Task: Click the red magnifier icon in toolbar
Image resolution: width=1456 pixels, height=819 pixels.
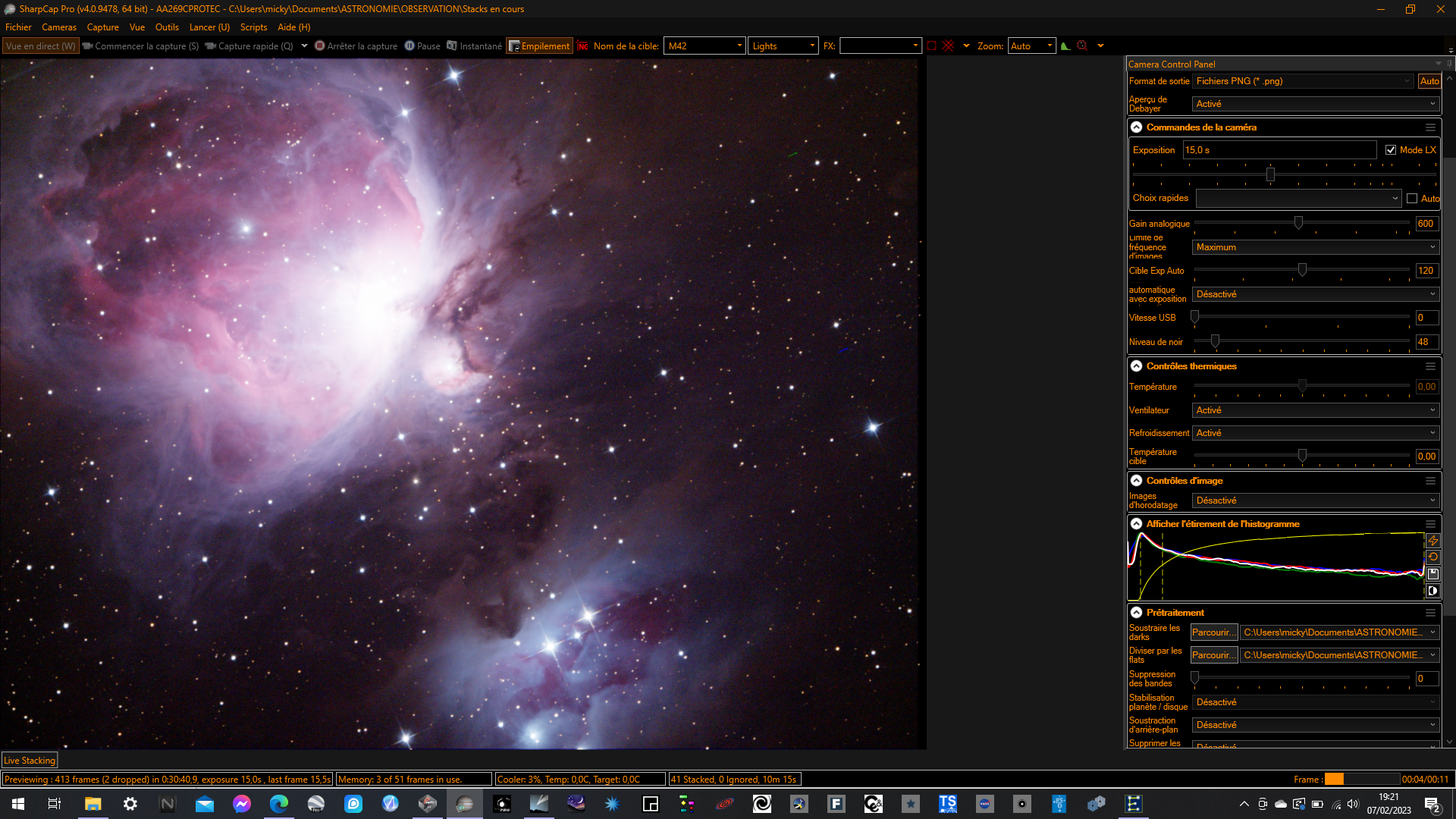Action: 1082,46
